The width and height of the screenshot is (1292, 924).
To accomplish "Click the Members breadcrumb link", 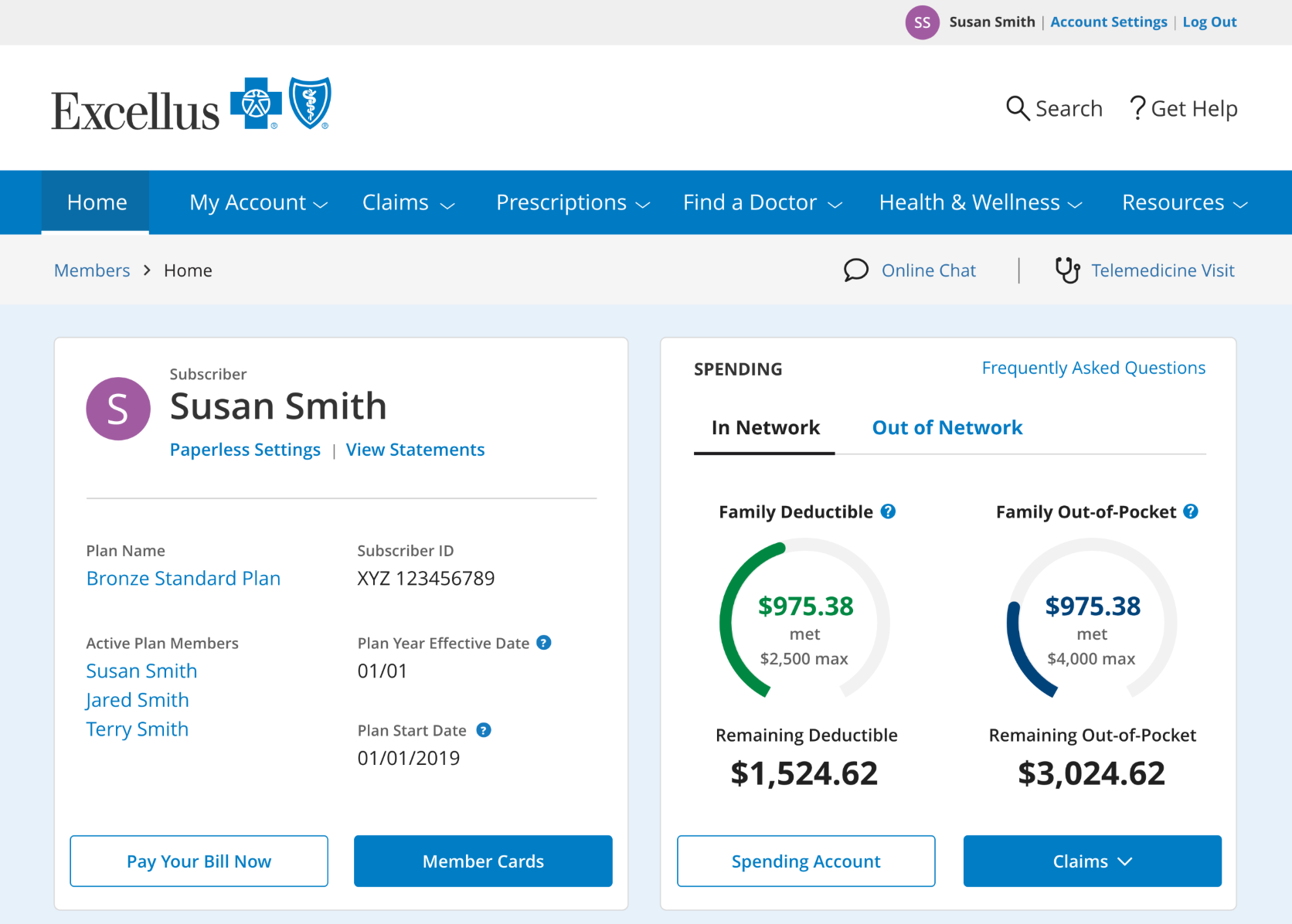I will click(92, 270).
